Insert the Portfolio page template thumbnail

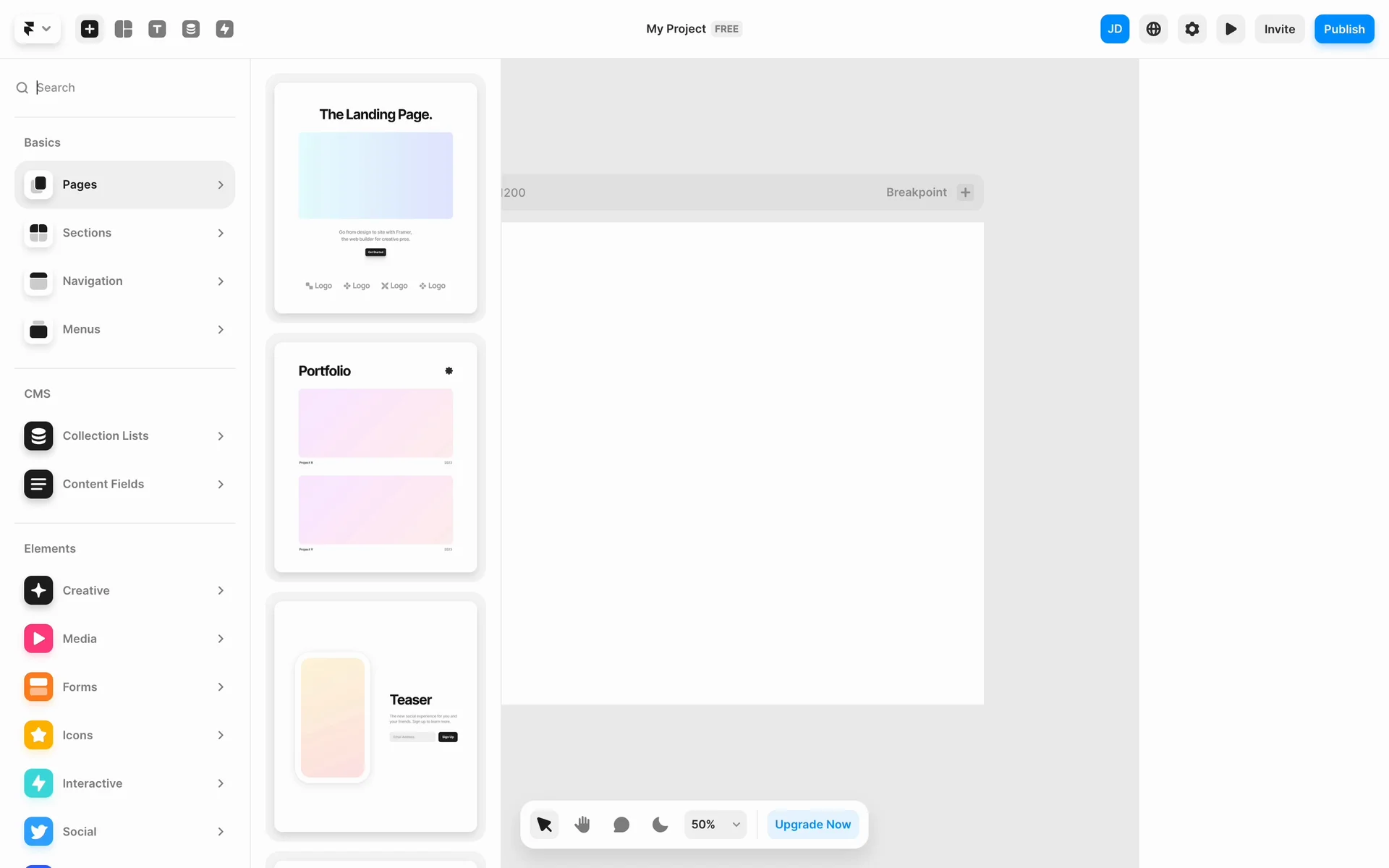[375, 457]
